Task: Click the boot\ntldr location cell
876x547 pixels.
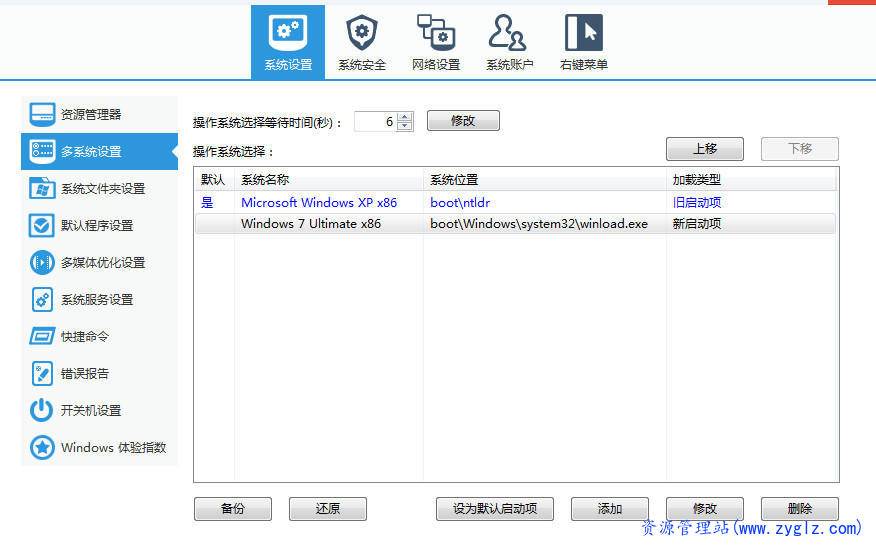Action: click(x=460, y=203)
